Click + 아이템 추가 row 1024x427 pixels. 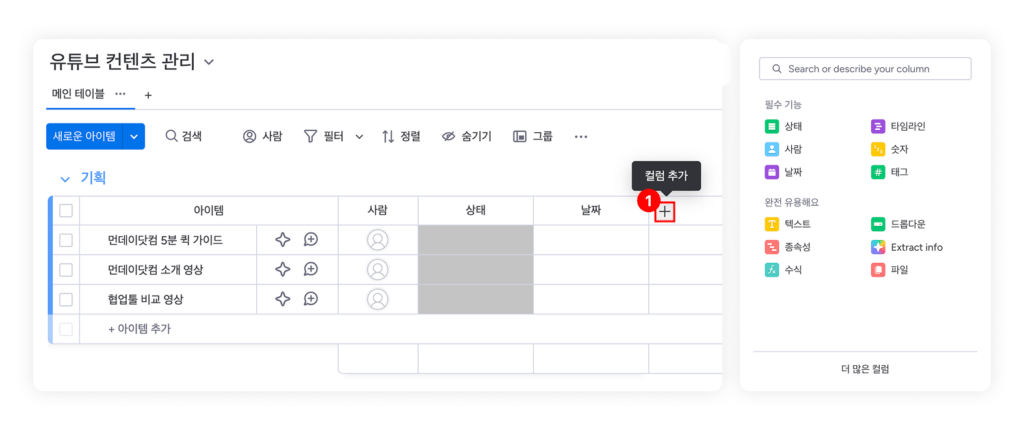(139, 329)
